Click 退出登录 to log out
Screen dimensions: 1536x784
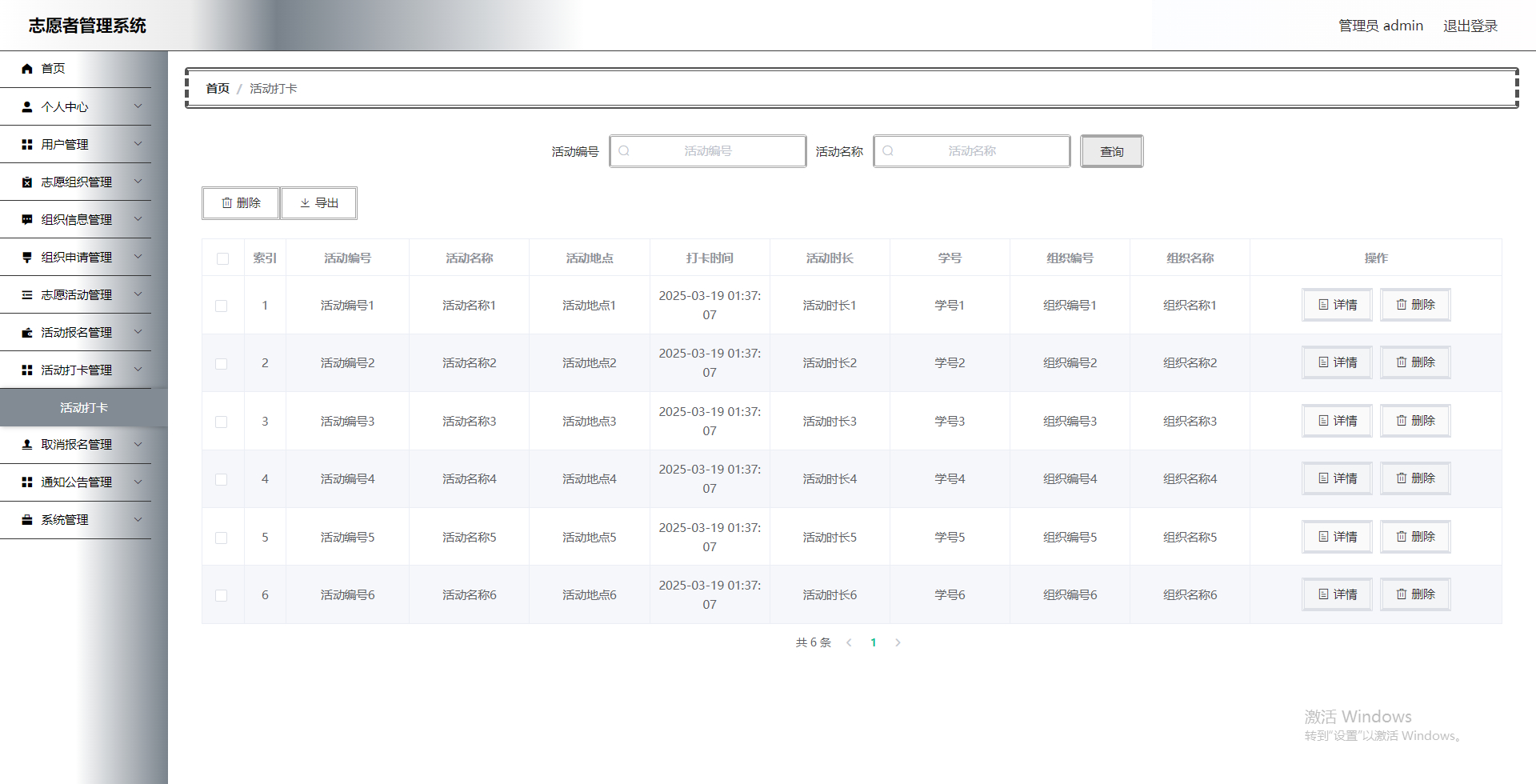click(1470, 25)
